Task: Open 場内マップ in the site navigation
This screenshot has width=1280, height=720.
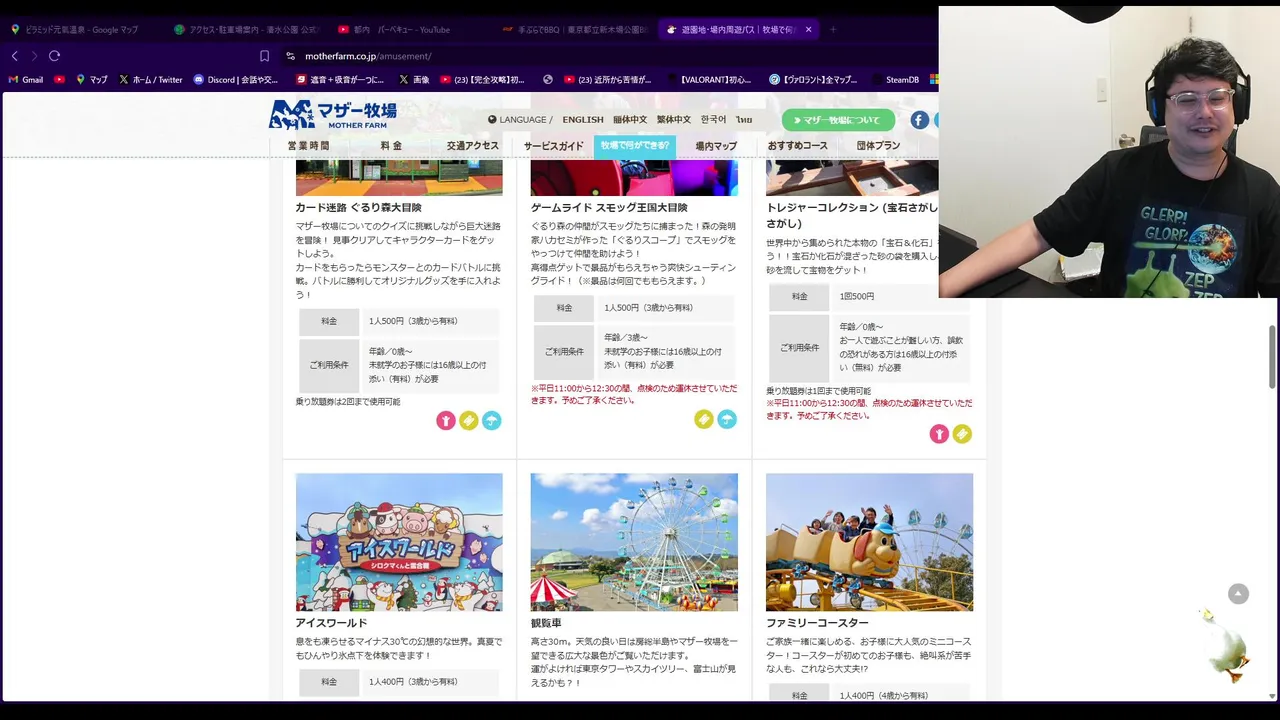Action: (716, 146)
